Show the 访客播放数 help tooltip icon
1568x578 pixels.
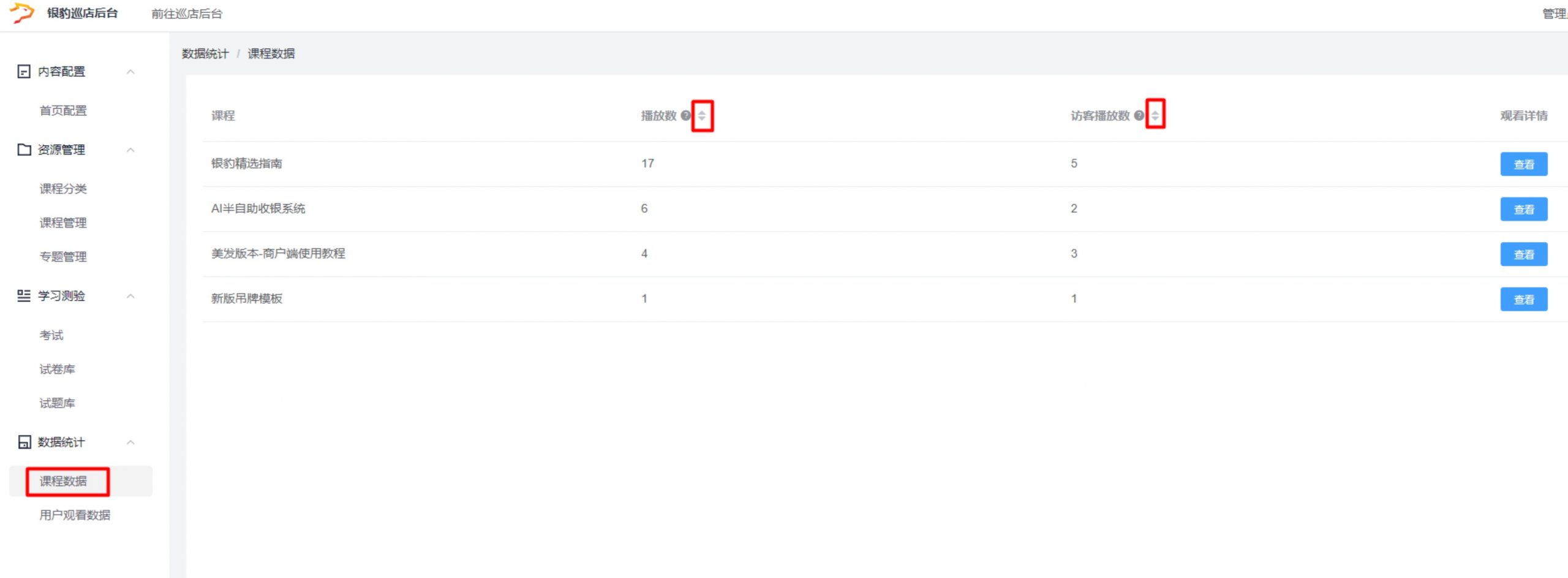[x=1139, y=115]
